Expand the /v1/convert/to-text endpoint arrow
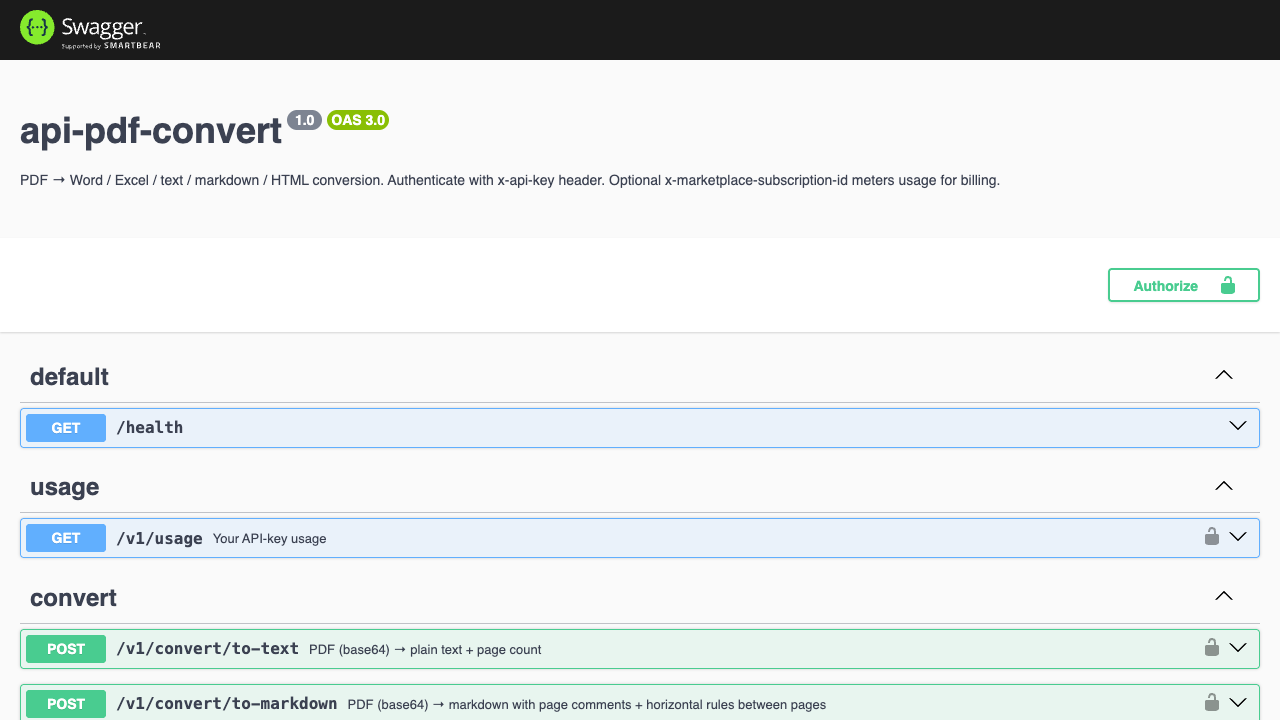Image resolution: width=1280 pixels, height=720 pixels. (1238, 648)
